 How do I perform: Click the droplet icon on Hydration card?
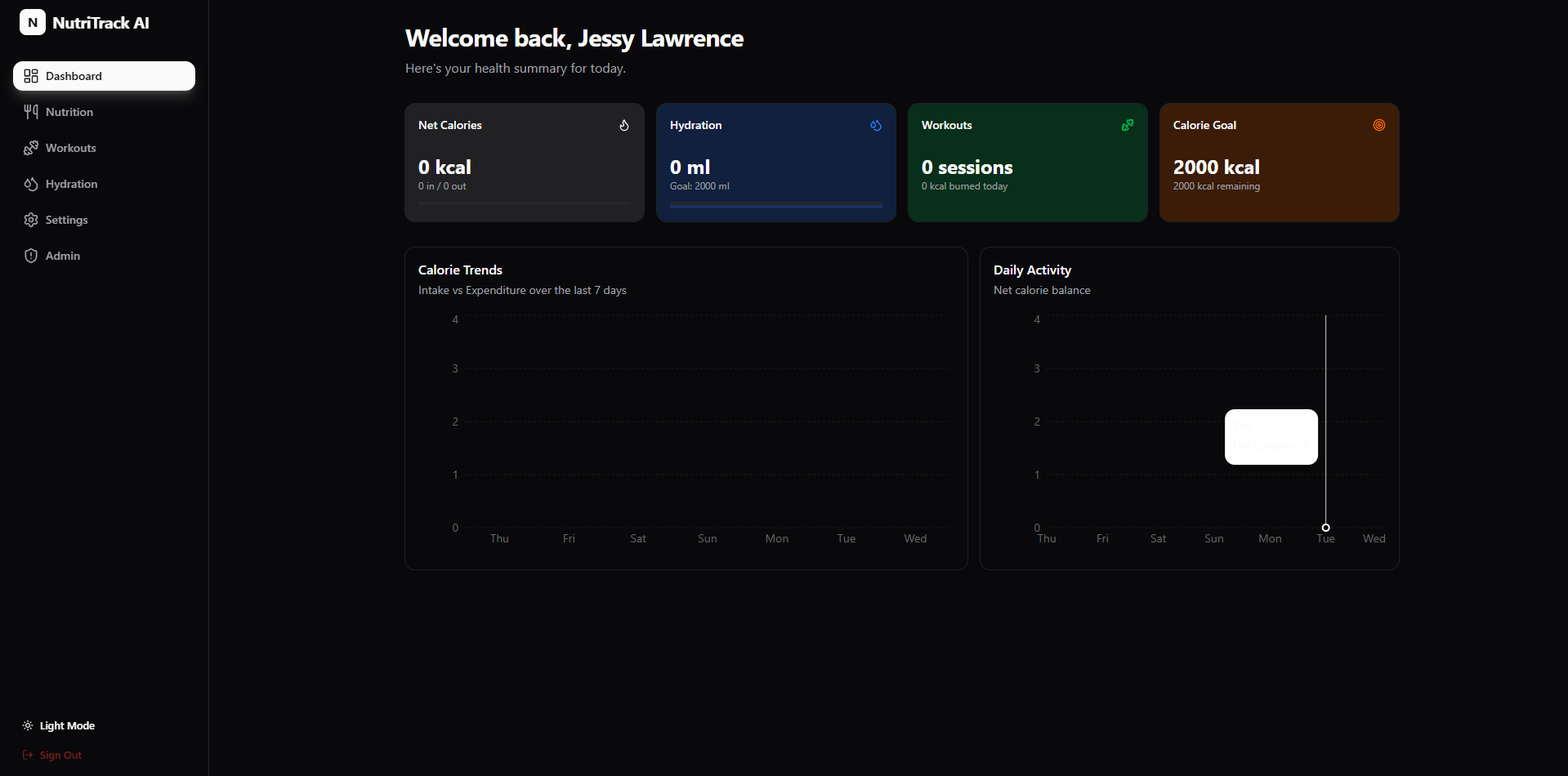point(876,125)
